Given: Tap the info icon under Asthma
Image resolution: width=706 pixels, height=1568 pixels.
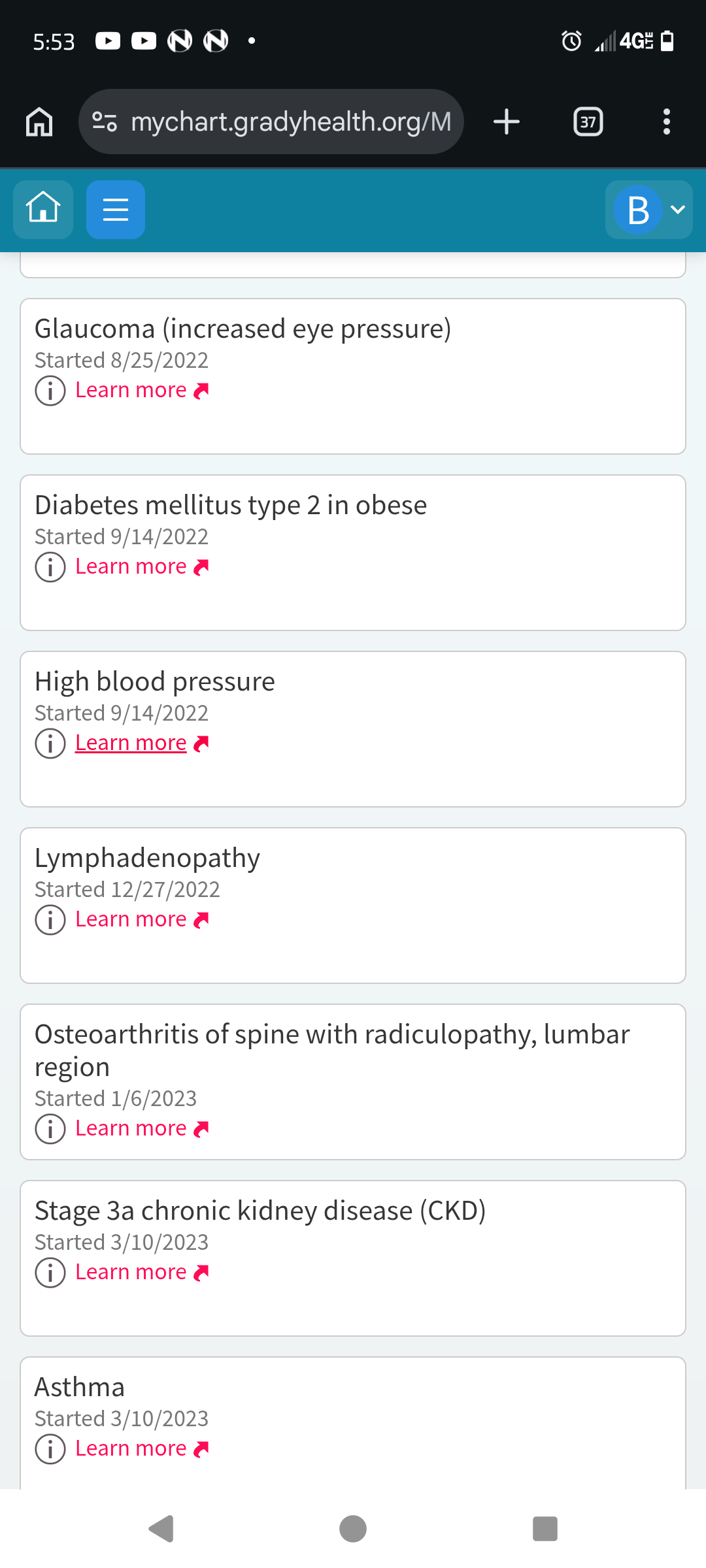Looking at the screenshot, I should click(50, 1449).
